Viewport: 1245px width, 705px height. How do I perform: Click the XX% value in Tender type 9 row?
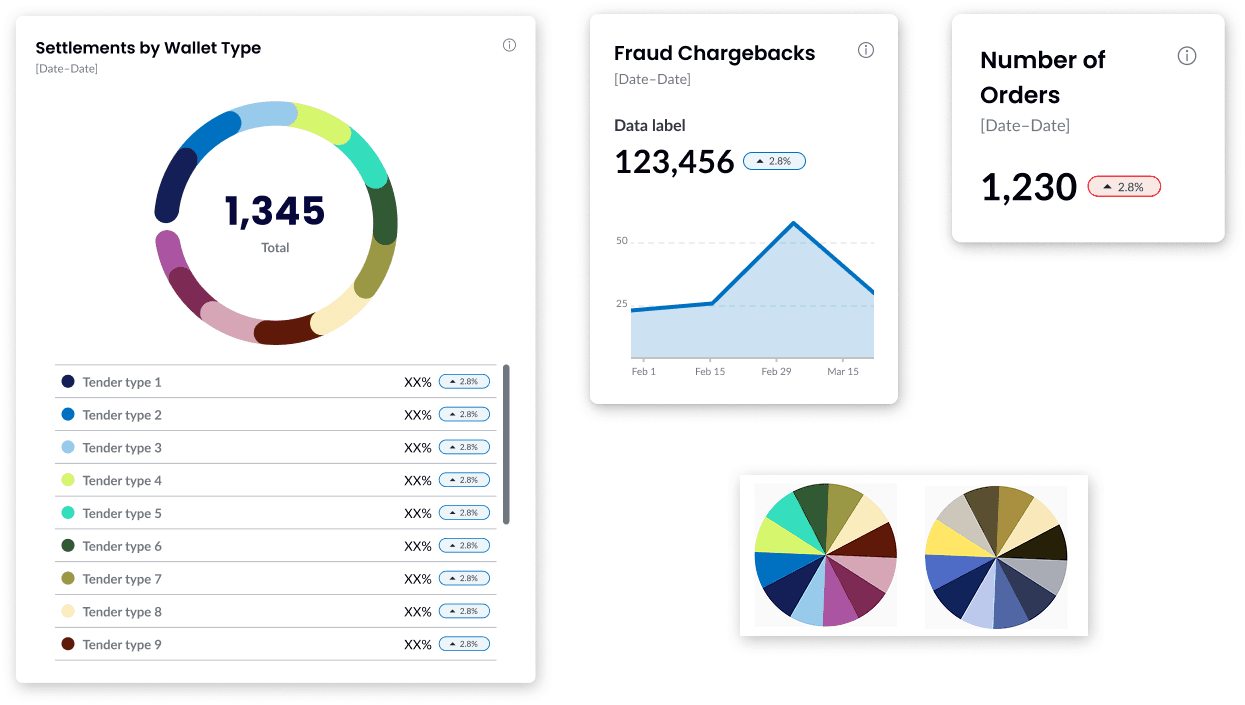(x=418, y=645)
